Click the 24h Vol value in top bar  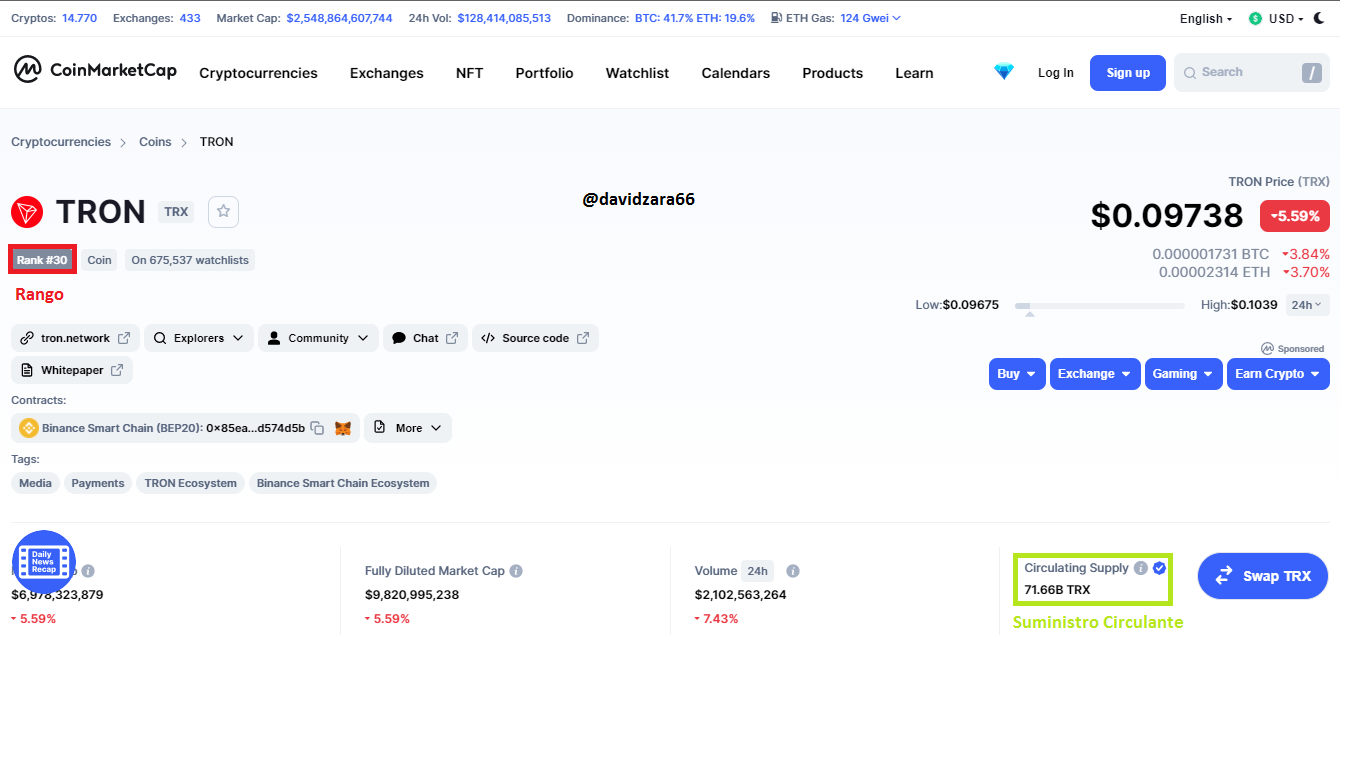[504, 18]
